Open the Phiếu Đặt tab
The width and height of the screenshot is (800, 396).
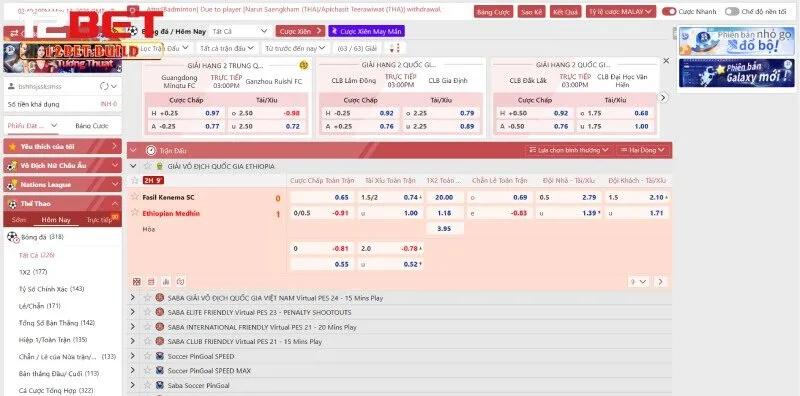[x=33, y=126]
